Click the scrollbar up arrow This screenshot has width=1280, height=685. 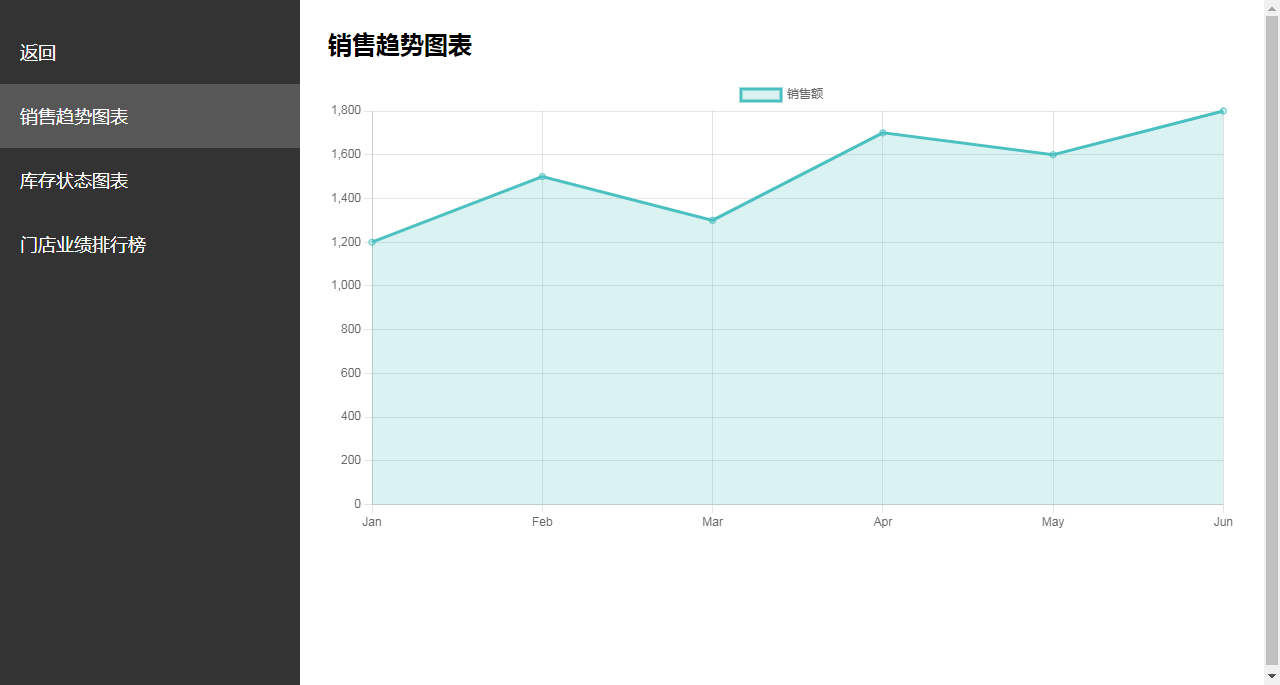1272,7
